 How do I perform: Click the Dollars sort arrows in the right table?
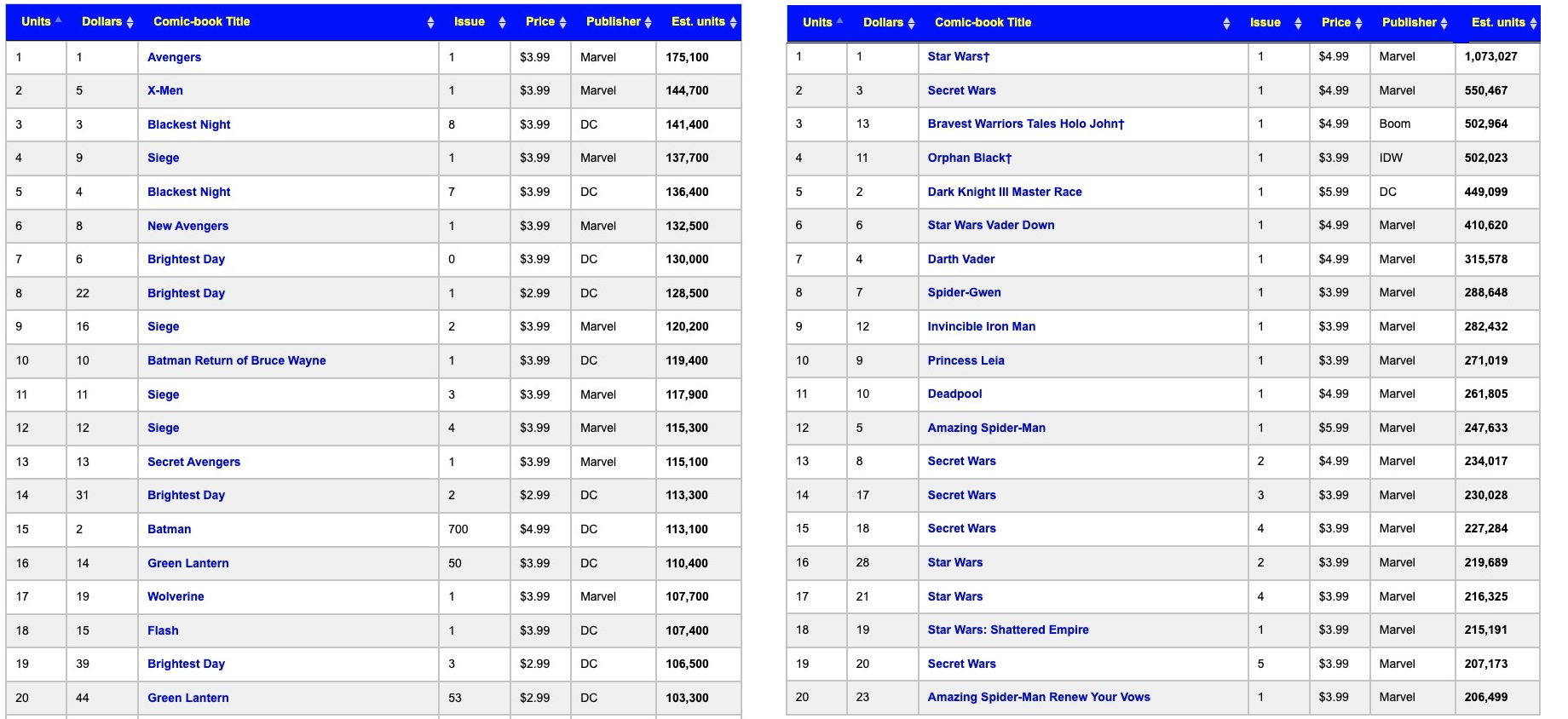tap(911, 24)
